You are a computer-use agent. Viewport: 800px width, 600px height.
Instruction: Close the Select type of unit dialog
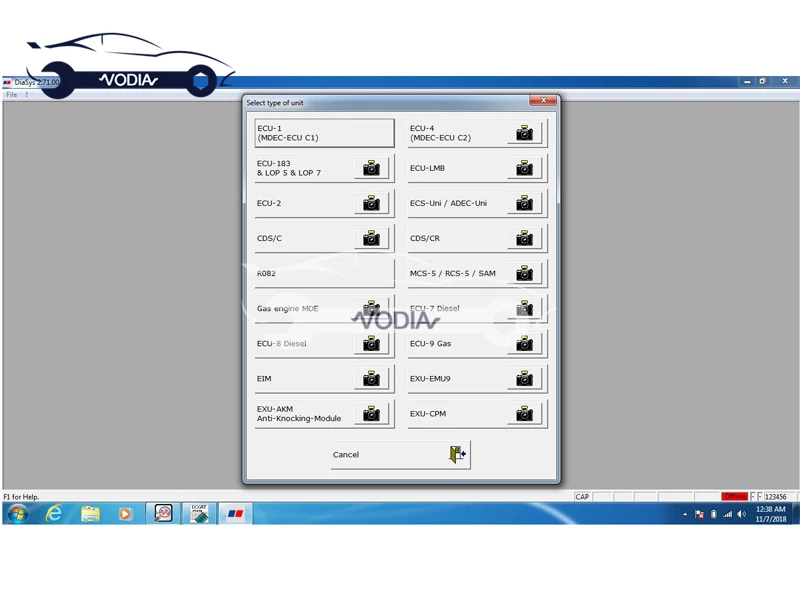coord(543,101)
